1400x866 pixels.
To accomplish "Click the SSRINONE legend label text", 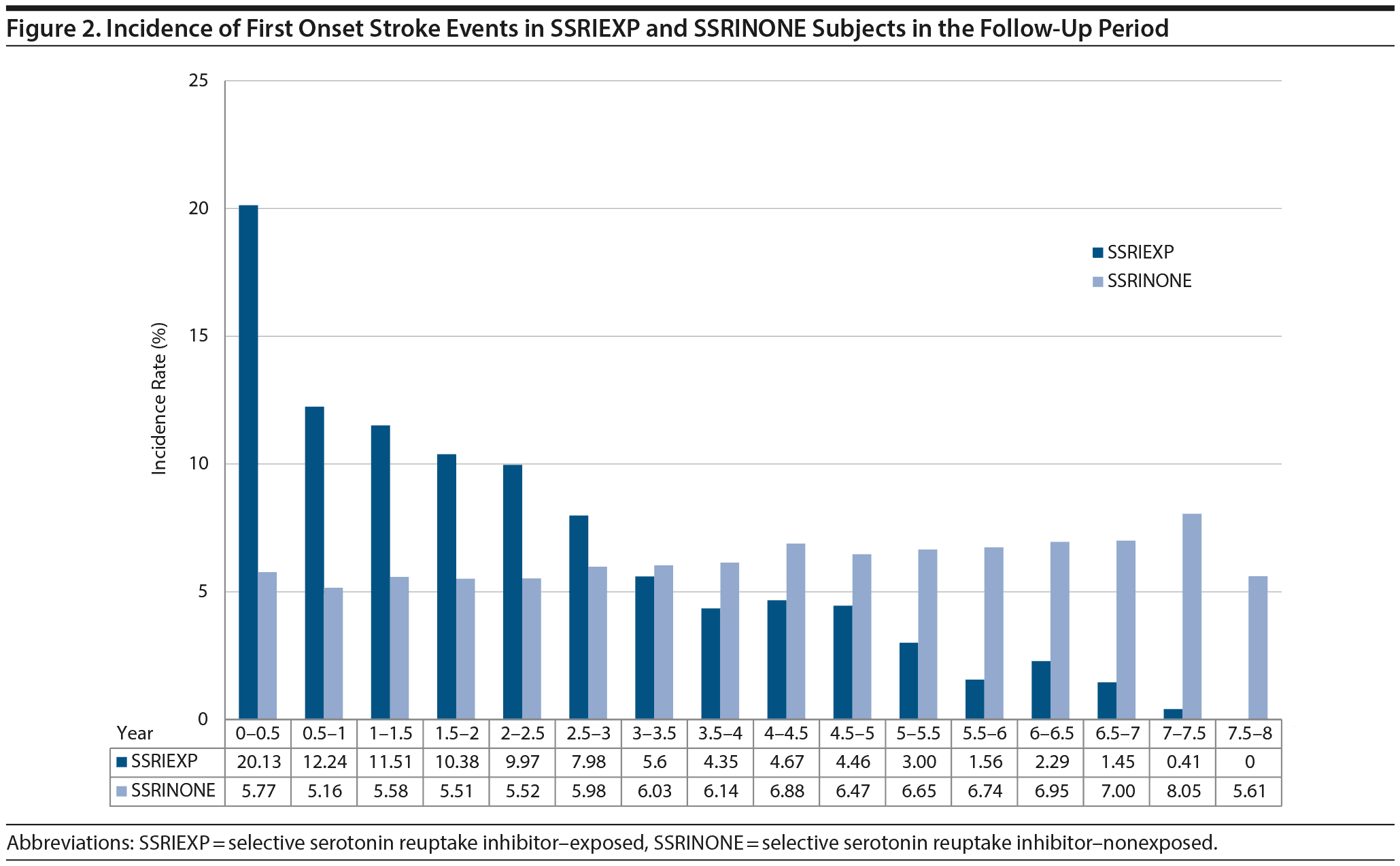I will (x=1149, y=281).
